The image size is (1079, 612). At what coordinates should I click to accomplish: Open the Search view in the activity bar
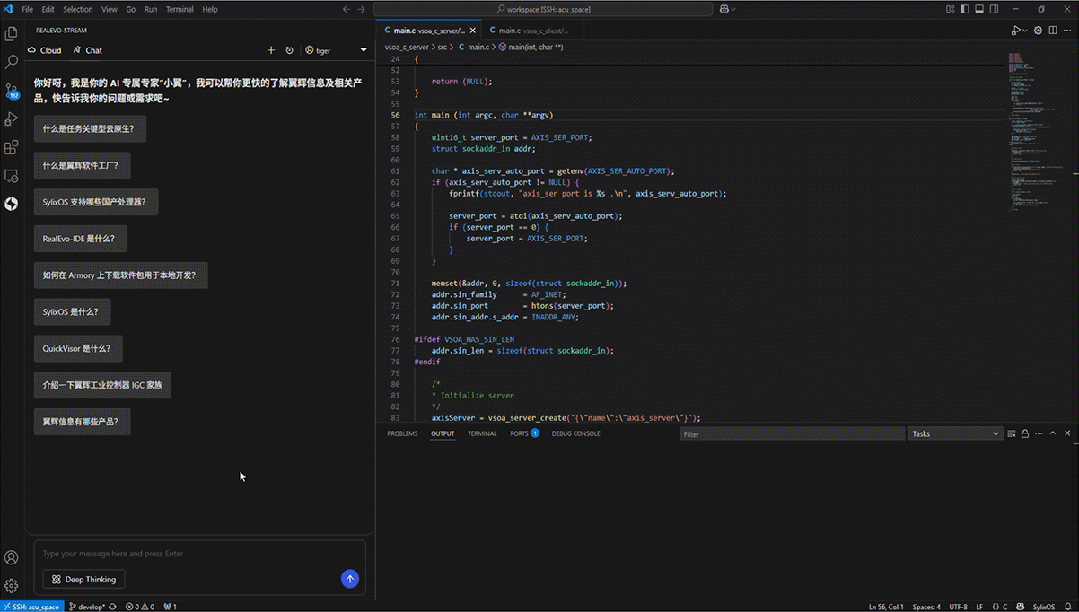pyautogui.click(x=11, y=62)
